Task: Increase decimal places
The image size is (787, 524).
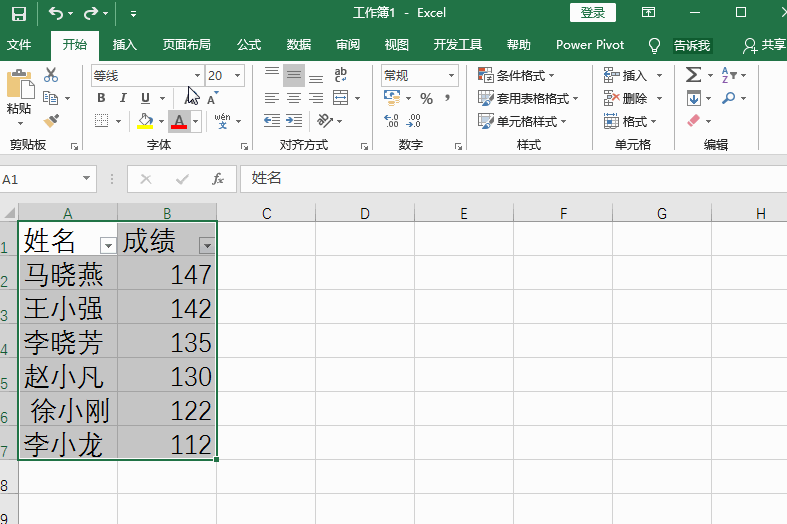Action: click(x=391, y=120)
